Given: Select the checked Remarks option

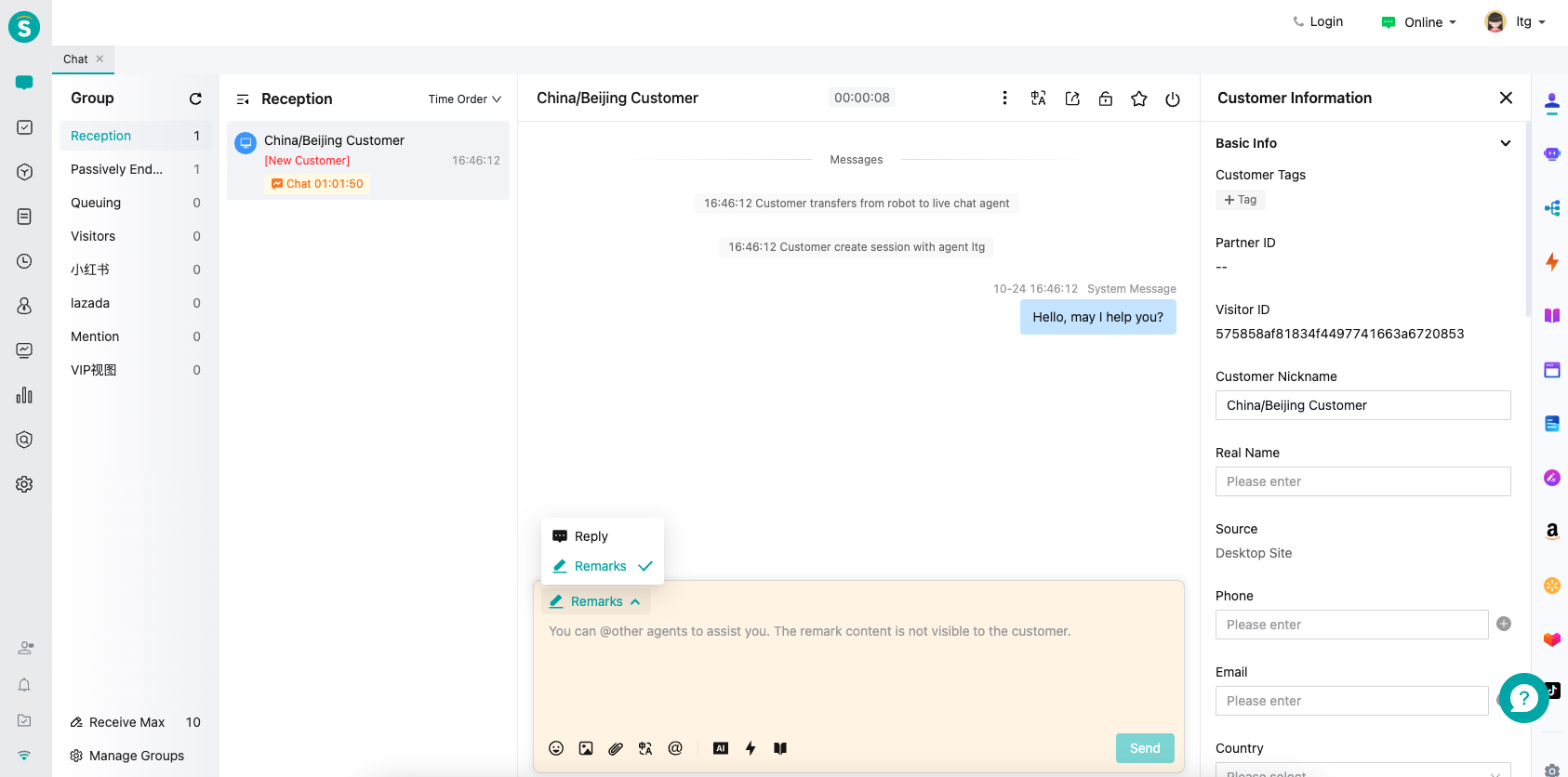Looking at the screenshot, I should 601,566.
